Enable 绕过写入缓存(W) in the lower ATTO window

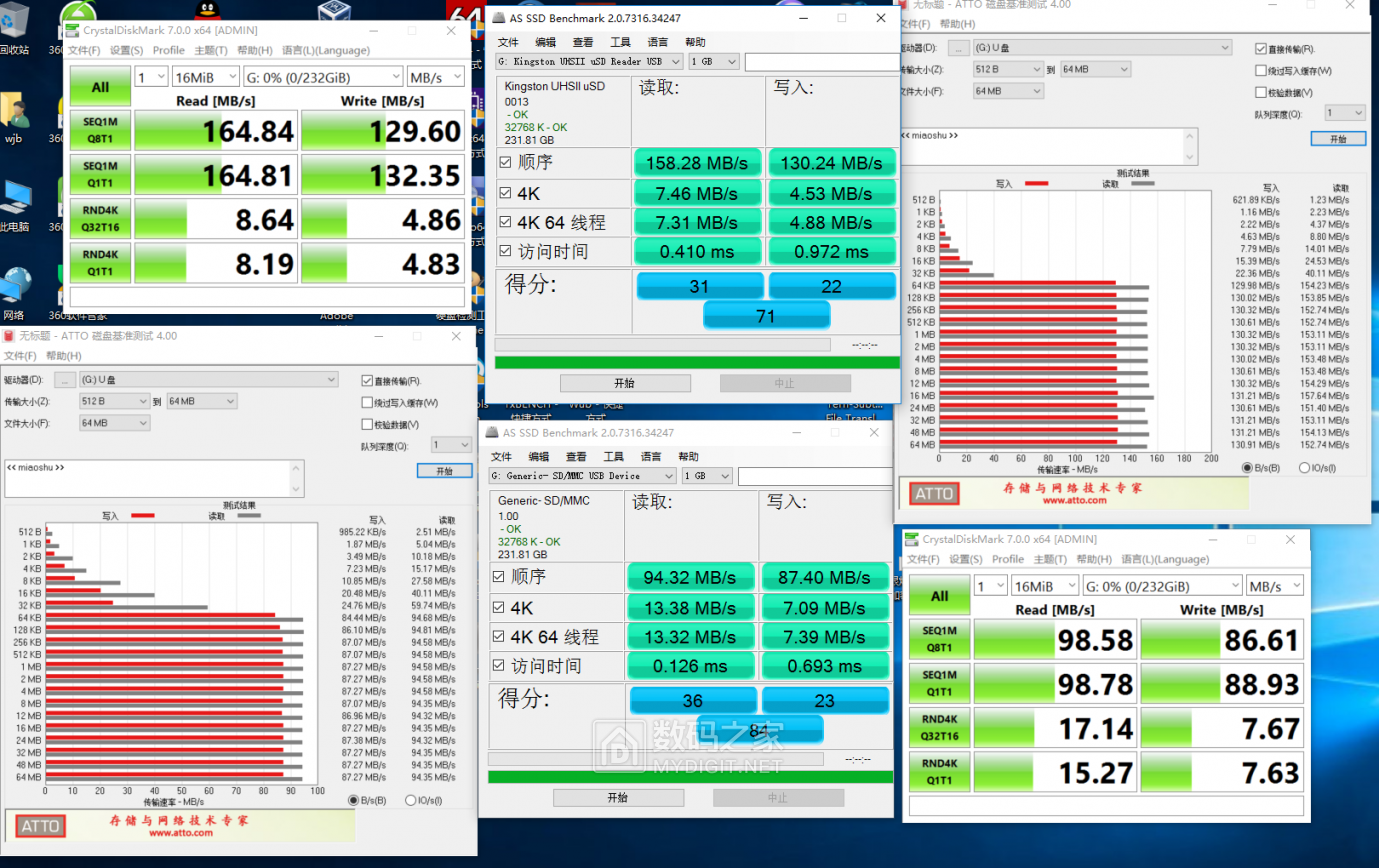point(367,403)
